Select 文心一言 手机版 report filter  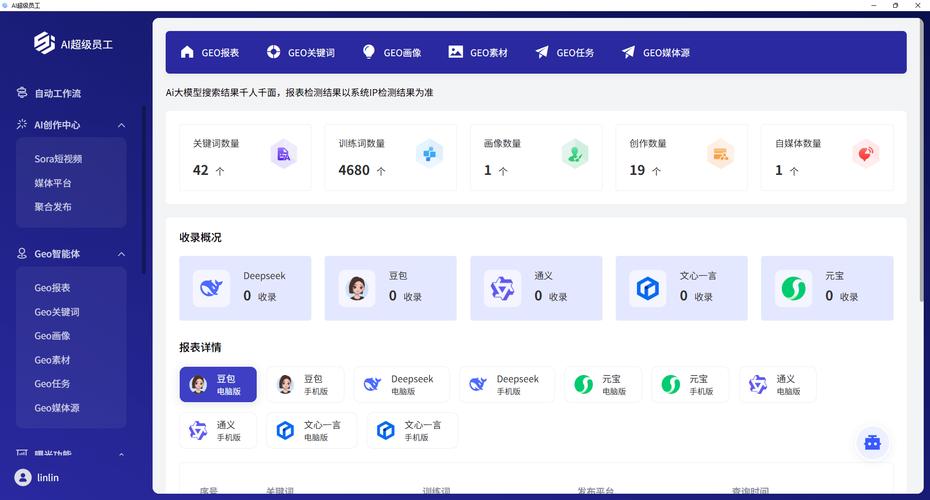pos(412,431)
